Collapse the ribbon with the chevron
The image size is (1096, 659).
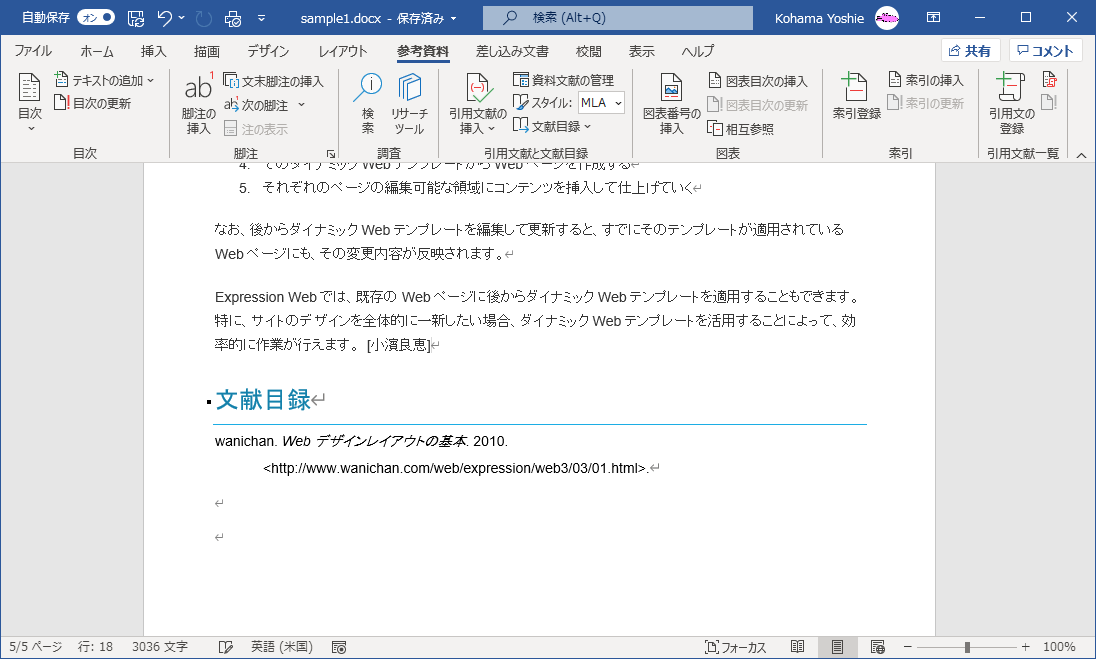point(1081,155)
